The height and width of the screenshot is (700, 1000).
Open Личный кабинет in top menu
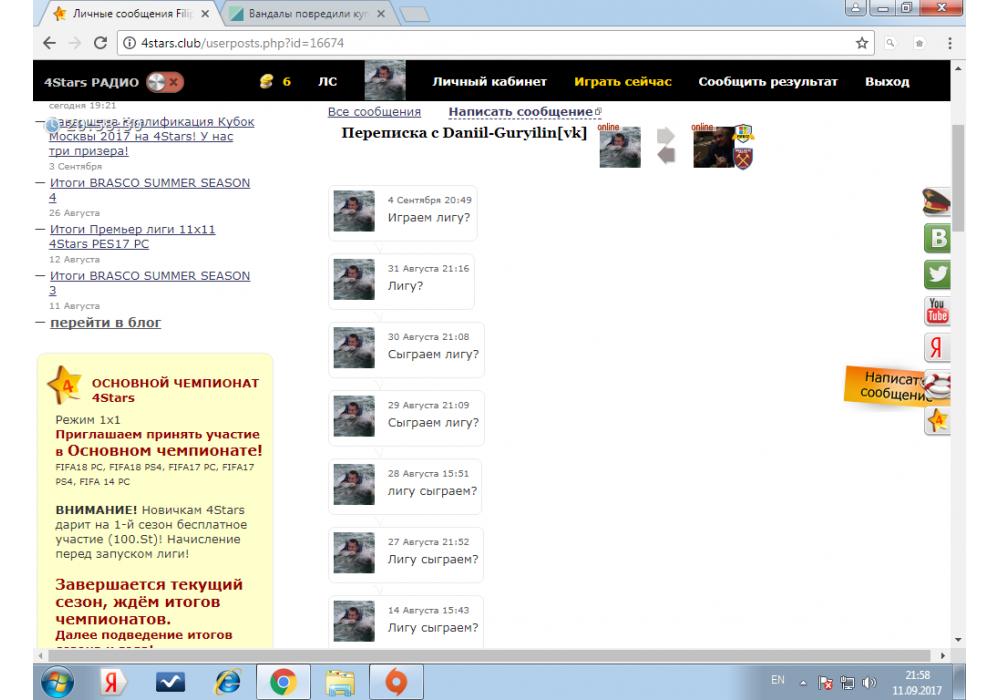point(489,82)
